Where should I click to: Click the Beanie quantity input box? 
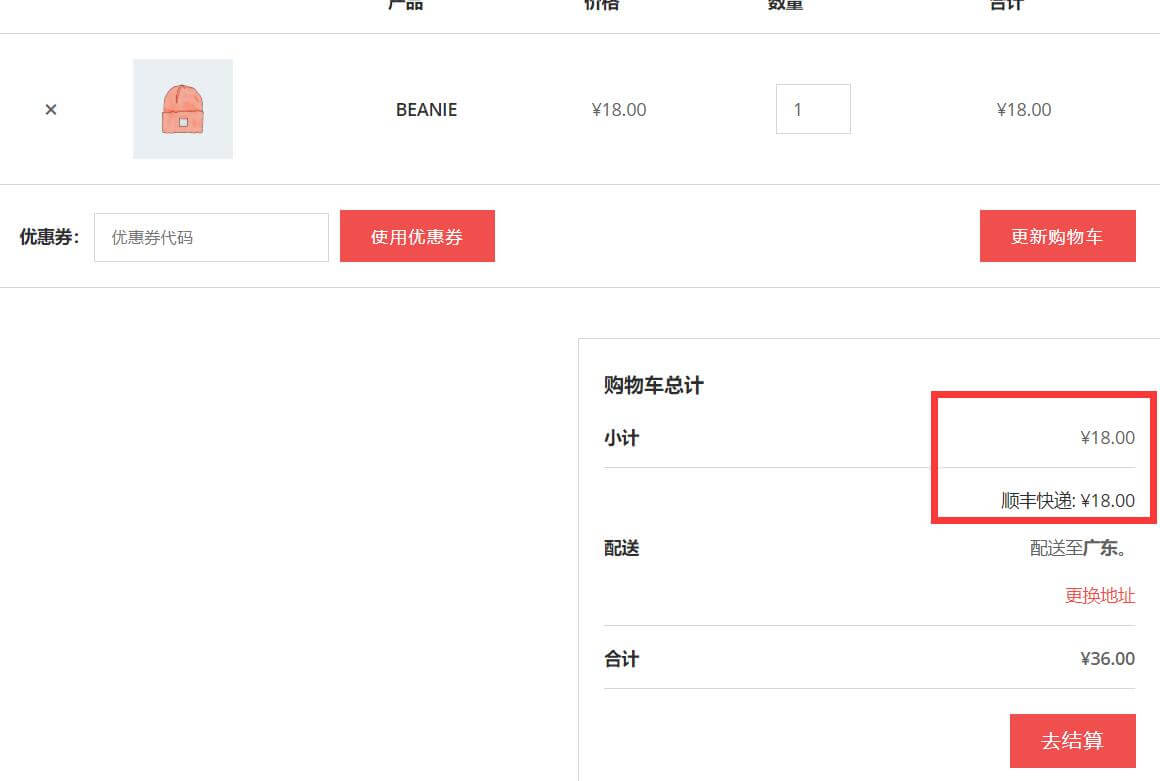(812, 110)
